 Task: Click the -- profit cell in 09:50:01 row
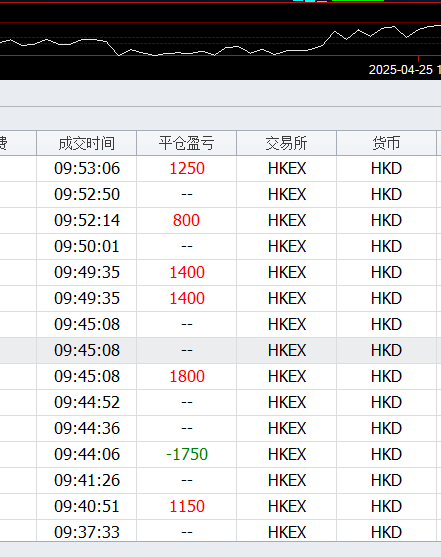tap(187, 246)
